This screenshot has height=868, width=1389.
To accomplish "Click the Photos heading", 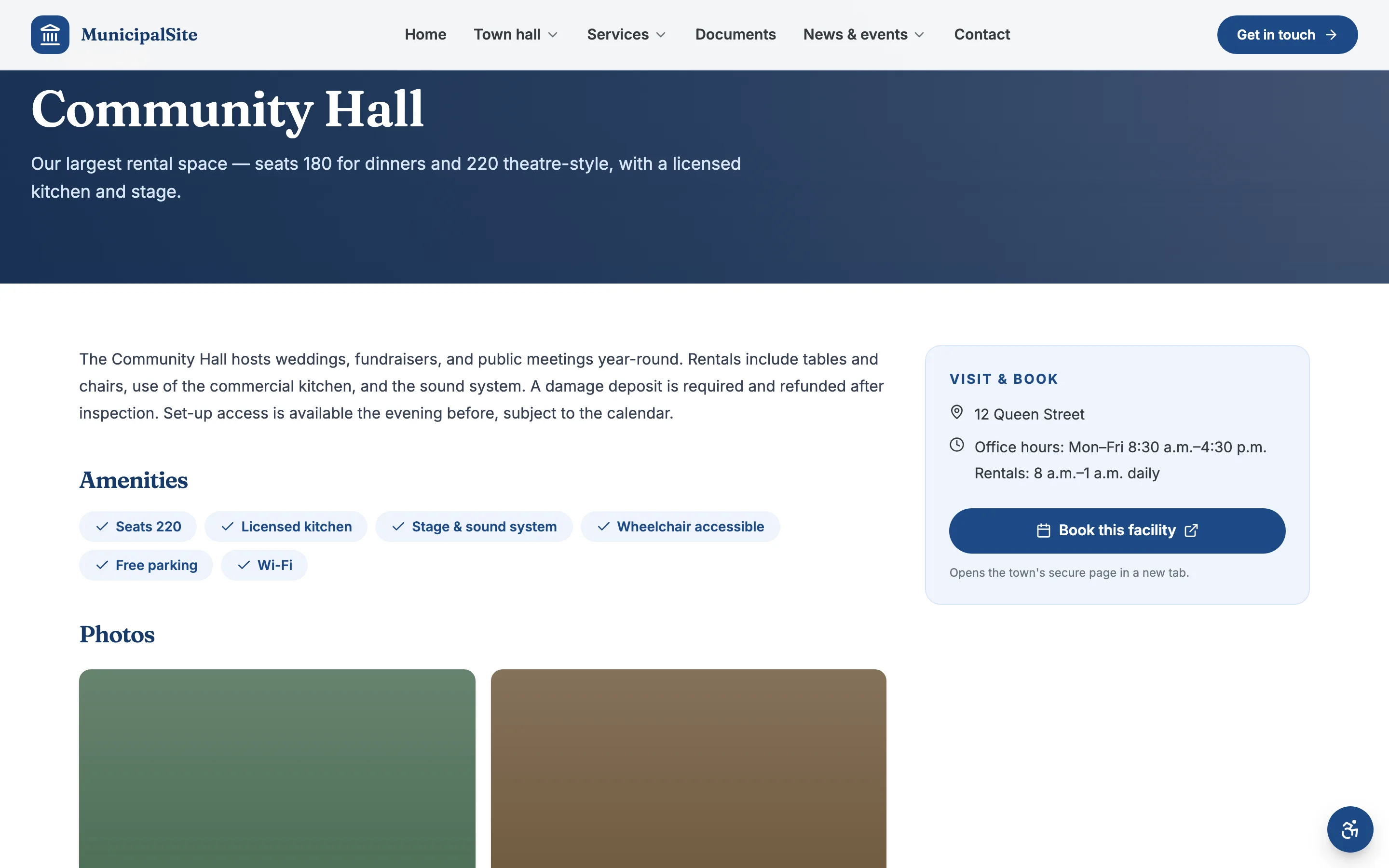I will click(x=117, y=634).
